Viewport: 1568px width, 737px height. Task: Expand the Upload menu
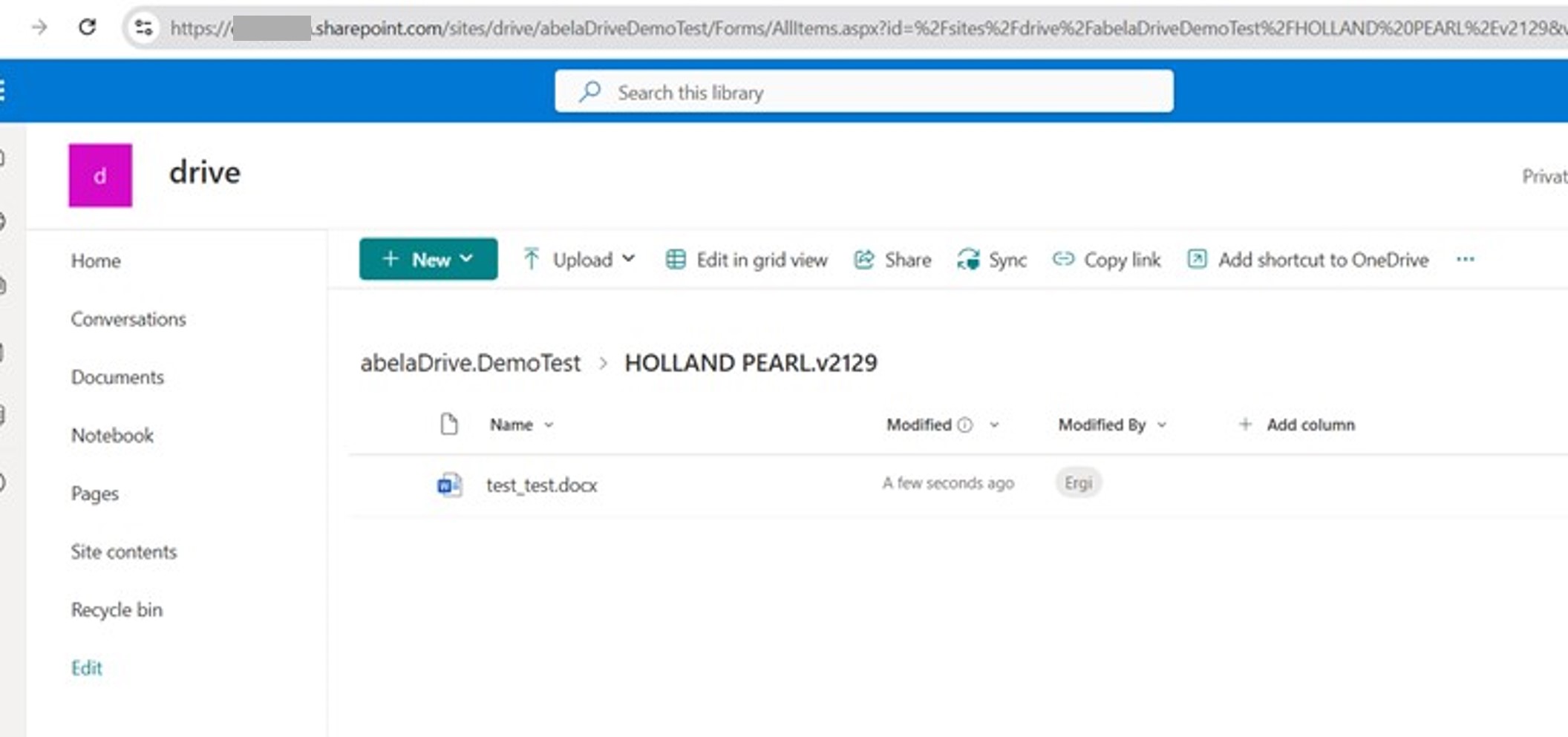(x=579, y=259)
